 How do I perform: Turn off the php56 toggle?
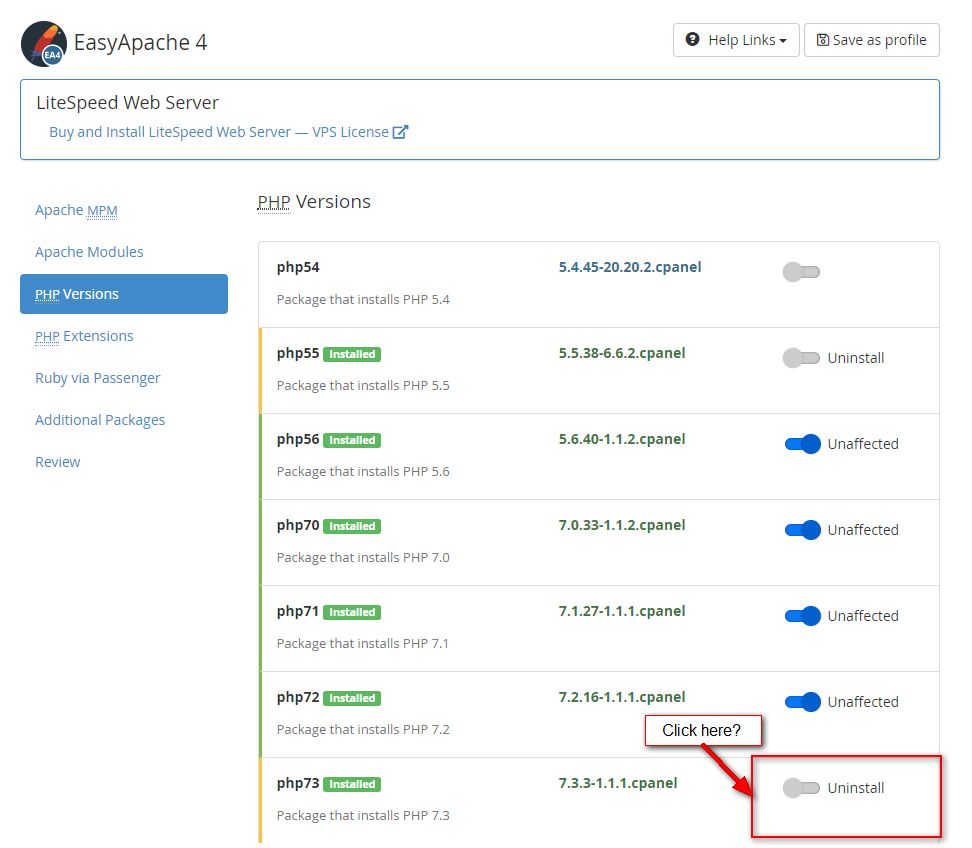click(803, 444)
